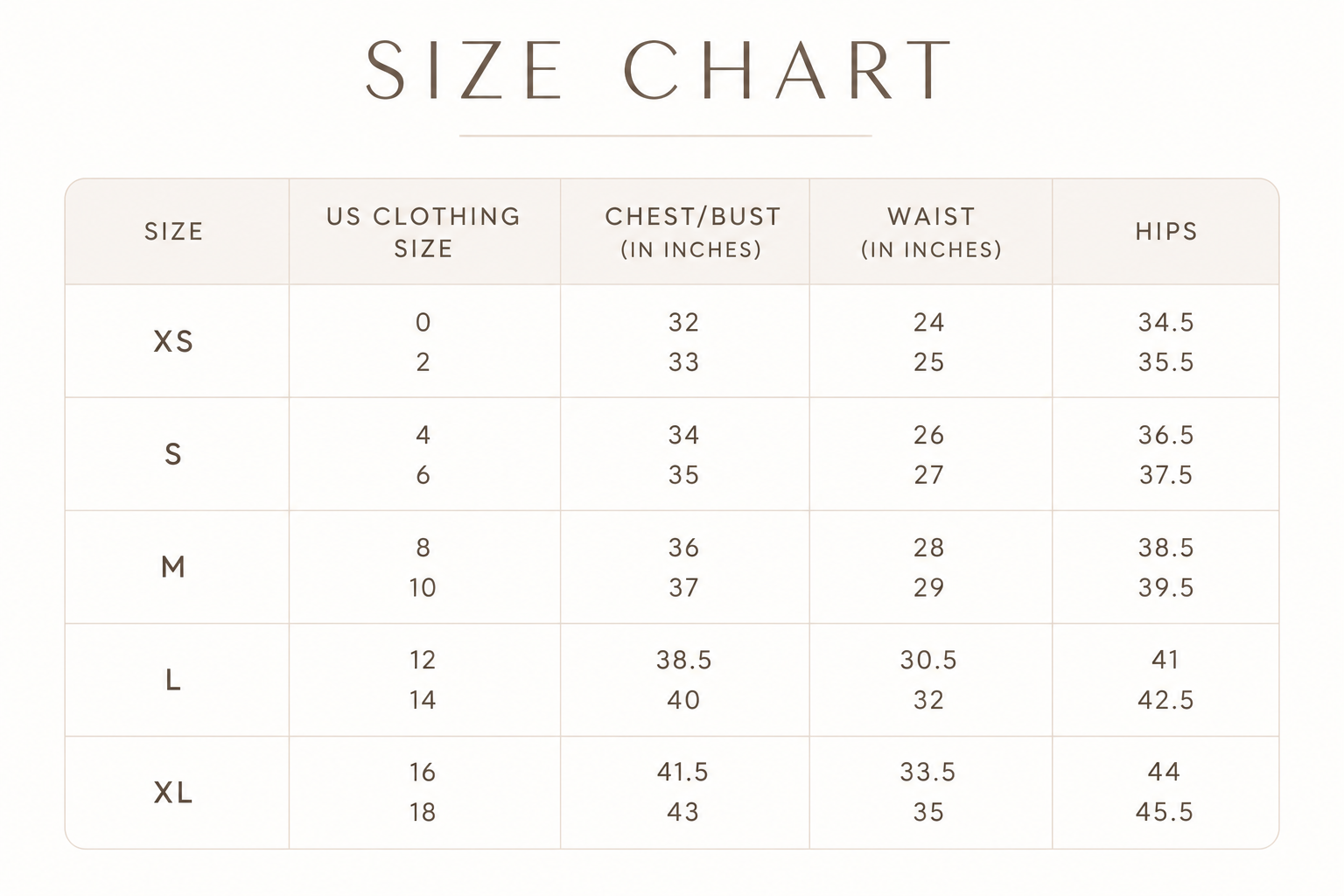Select US clothing size 18
The width and height of the screenshot is (1344, 896).
(x=423, y=812)
